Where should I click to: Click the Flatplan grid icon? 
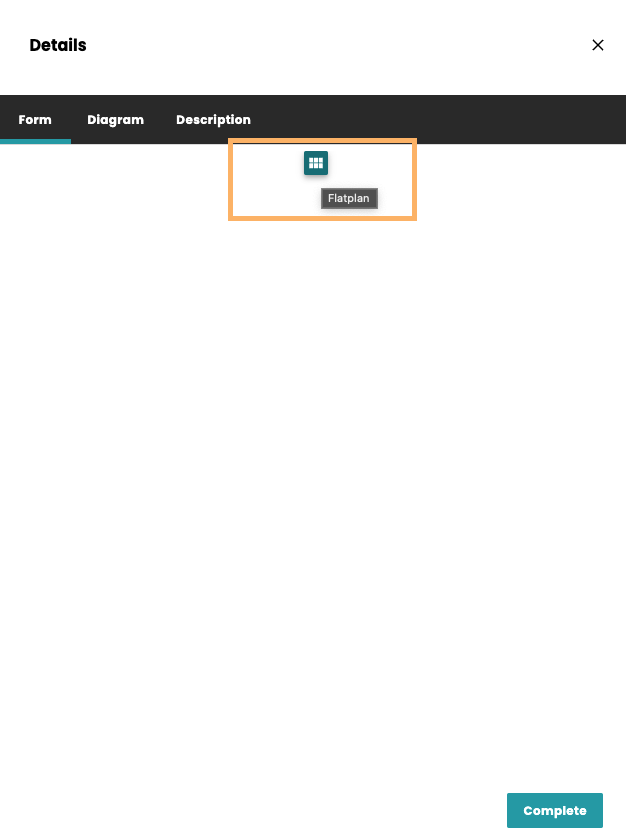coord(316,163)
